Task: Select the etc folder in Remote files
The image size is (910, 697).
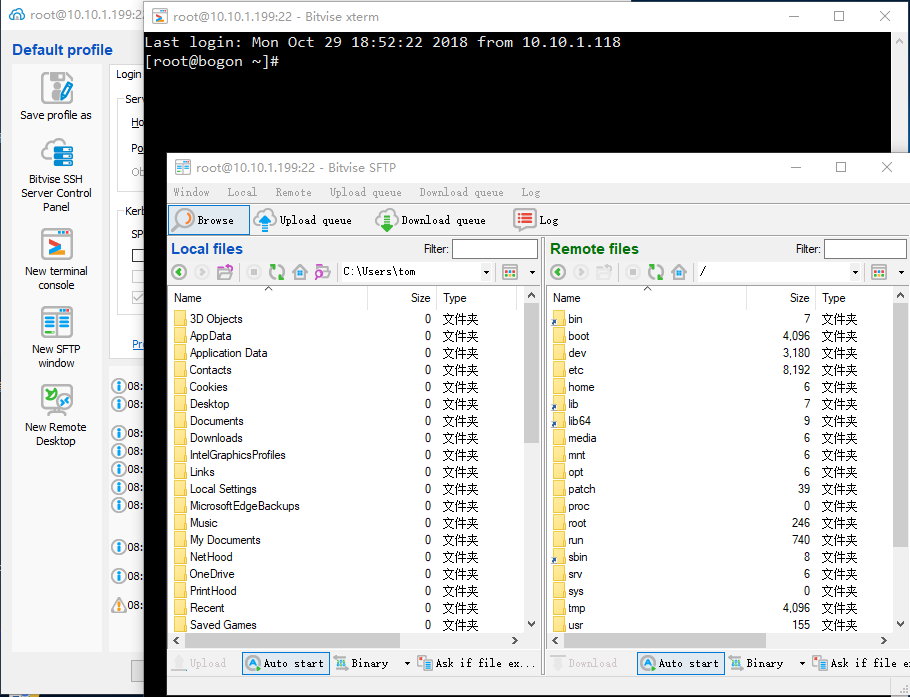Action: click(x=575, y=370)
